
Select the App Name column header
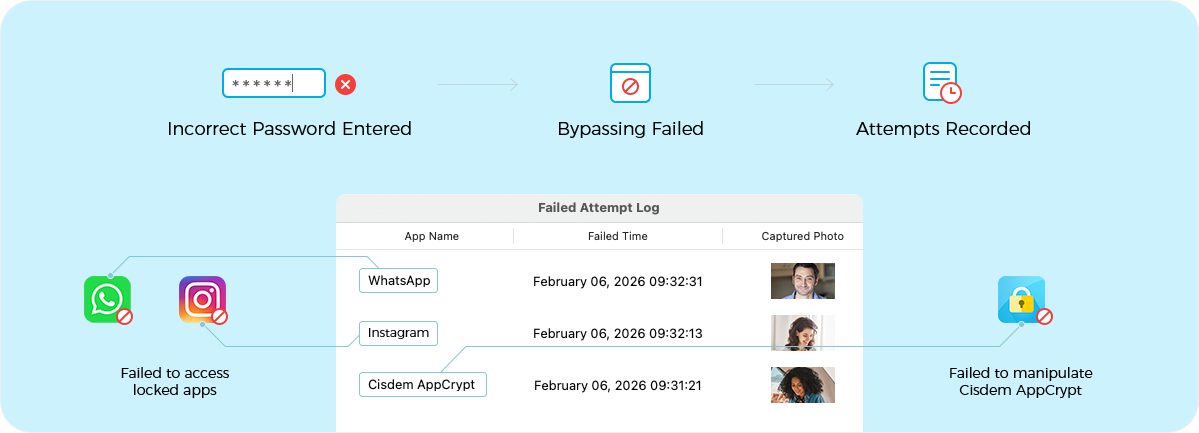click(431, 236)
